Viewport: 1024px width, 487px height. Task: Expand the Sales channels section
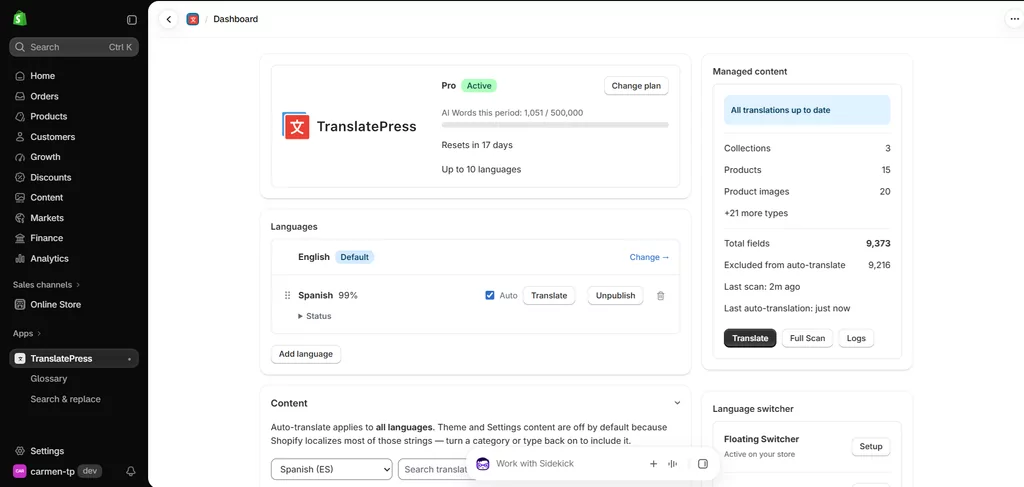coord(46,285)
